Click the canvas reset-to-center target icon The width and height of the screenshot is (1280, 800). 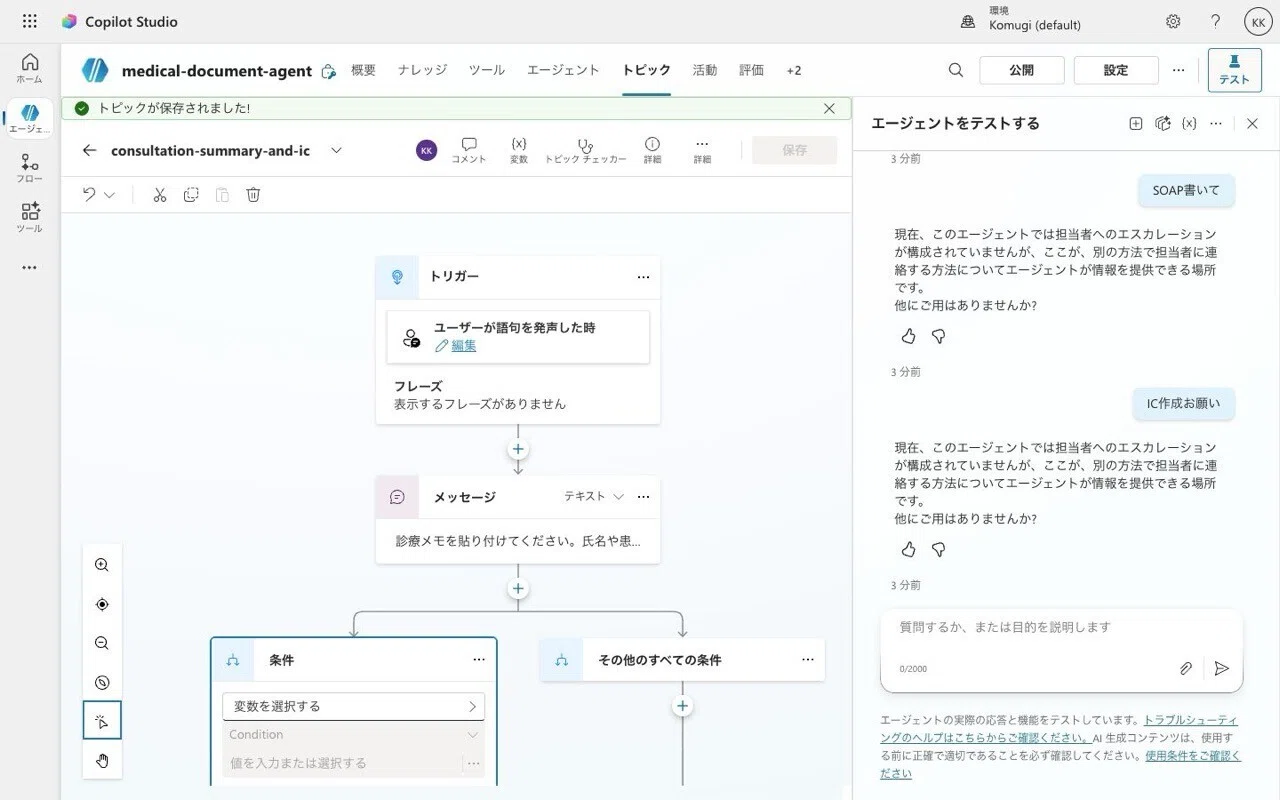[x=102, y=604]
